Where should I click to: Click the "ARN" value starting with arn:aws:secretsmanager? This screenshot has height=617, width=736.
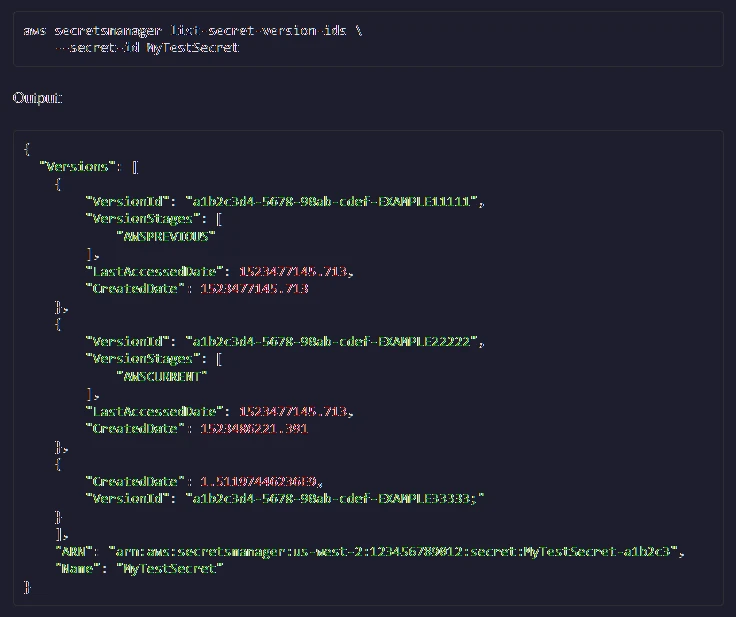click(393, 551)
